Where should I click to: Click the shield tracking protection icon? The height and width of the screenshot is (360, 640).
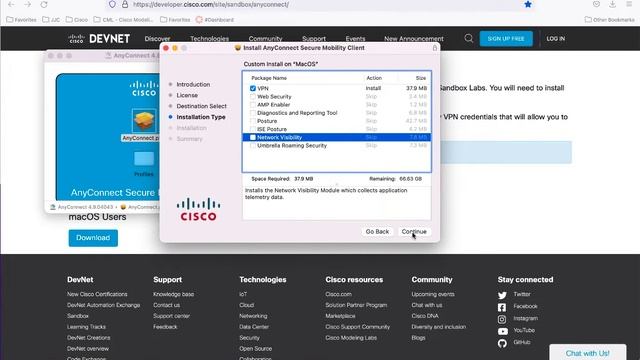point(112,4)
